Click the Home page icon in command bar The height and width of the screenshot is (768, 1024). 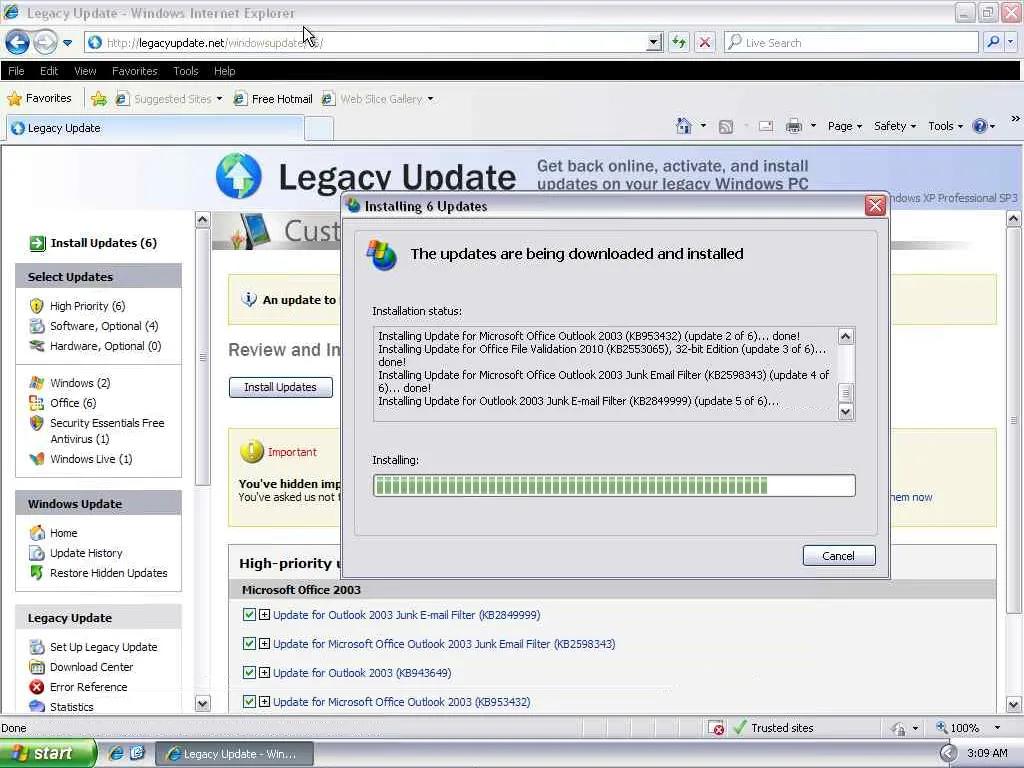coord(684,126)
